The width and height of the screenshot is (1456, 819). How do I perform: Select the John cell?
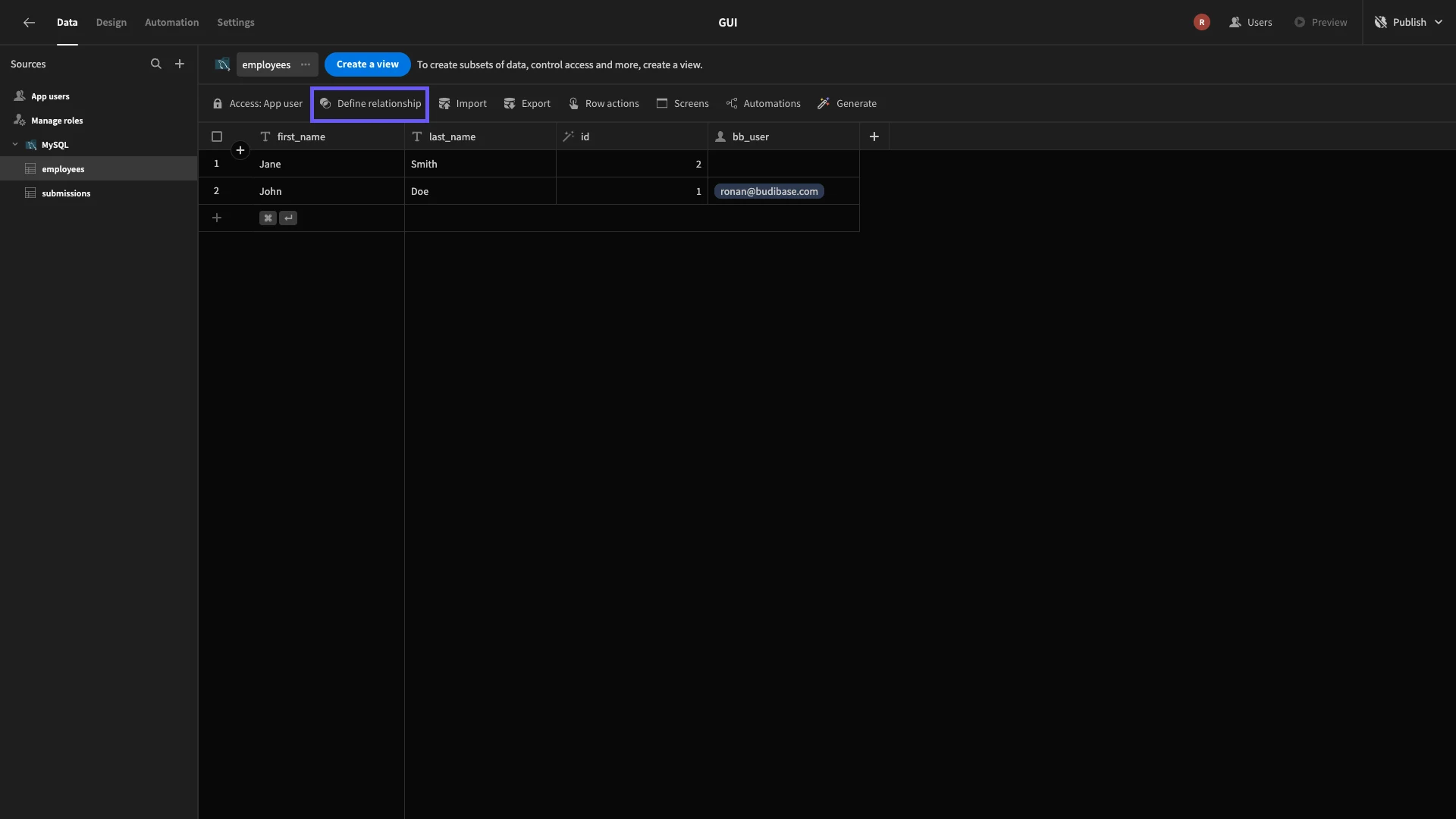click(328, 191)
